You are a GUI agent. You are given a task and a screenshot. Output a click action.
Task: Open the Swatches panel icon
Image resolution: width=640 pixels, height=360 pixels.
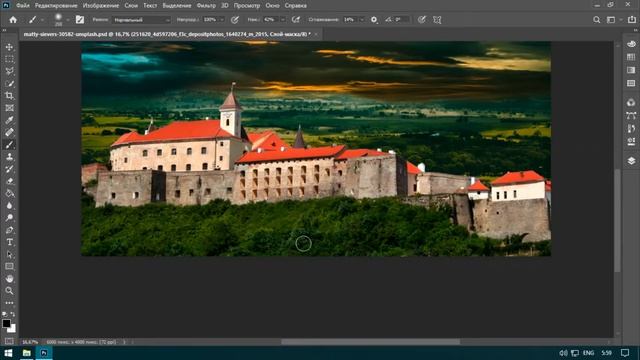[x=631, y=57]
